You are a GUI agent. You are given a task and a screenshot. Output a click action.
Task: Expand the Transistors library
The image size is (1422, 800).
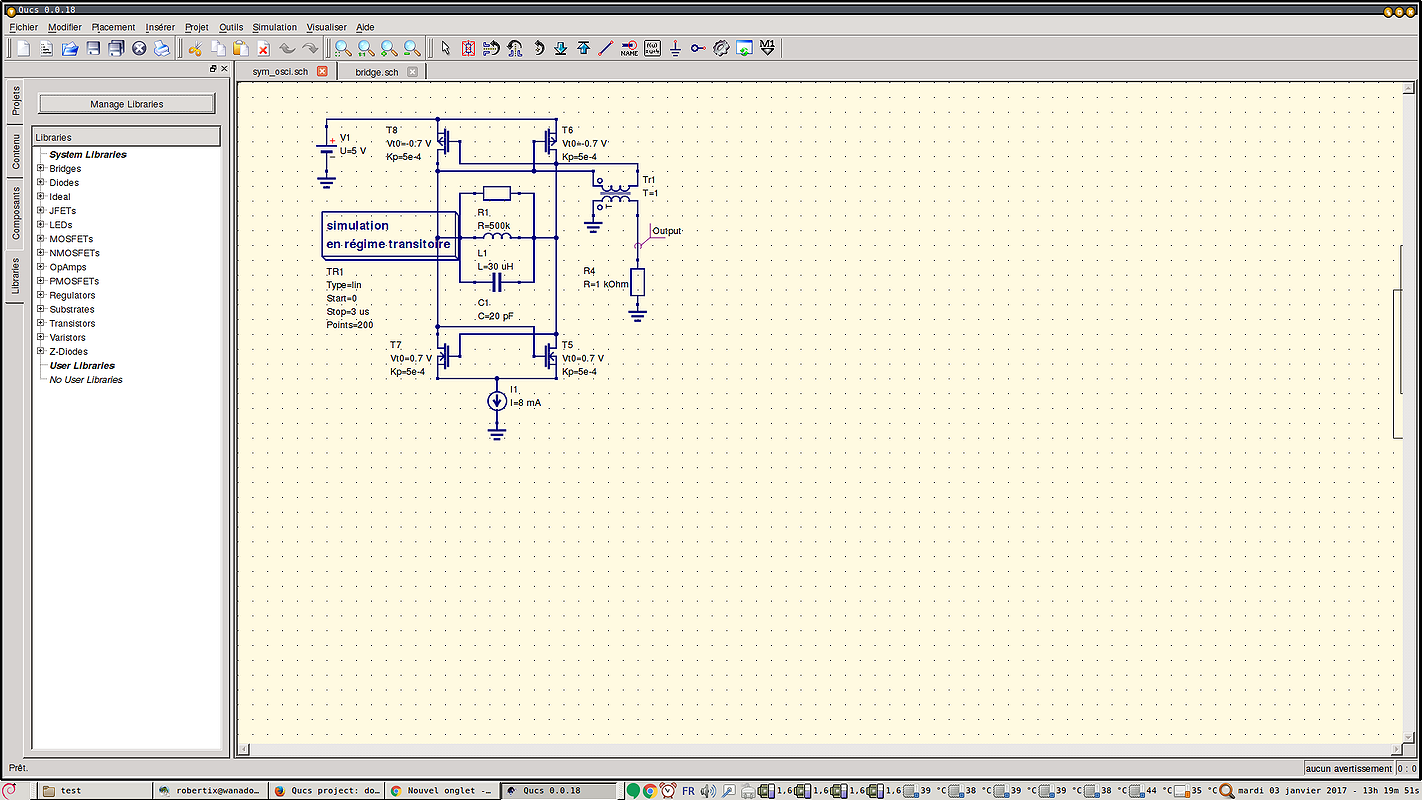[x=41, y=323]
